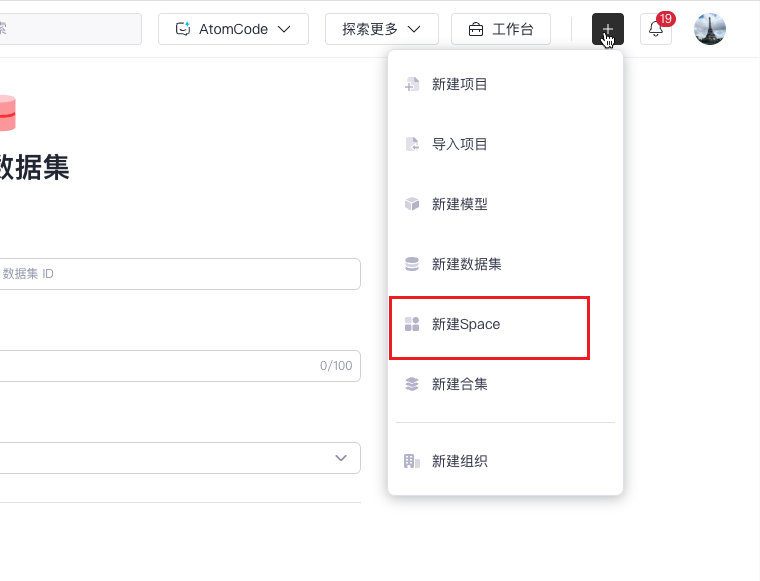Open the notification bell with 19 alerts
760x581 pixels.
pyautogui.click(x=656, y=29)
